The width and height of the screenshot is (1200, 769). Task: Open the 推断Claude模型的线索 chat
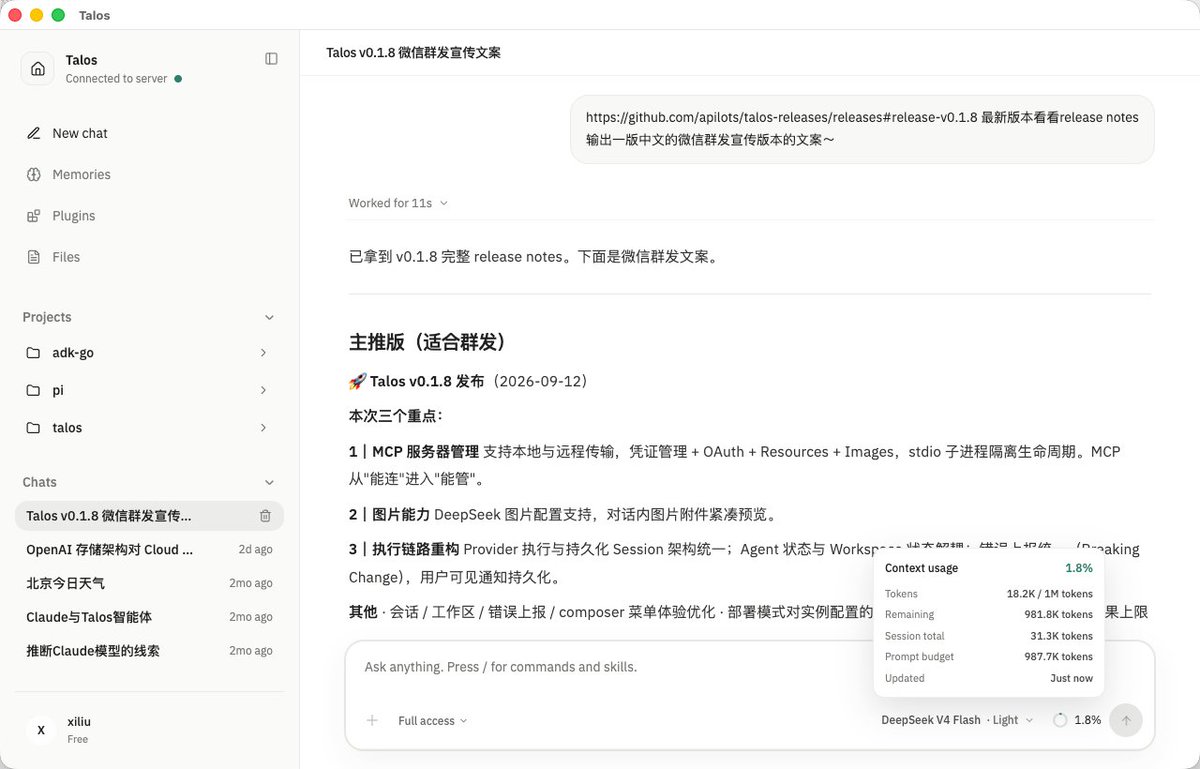(x=149, y=651)
